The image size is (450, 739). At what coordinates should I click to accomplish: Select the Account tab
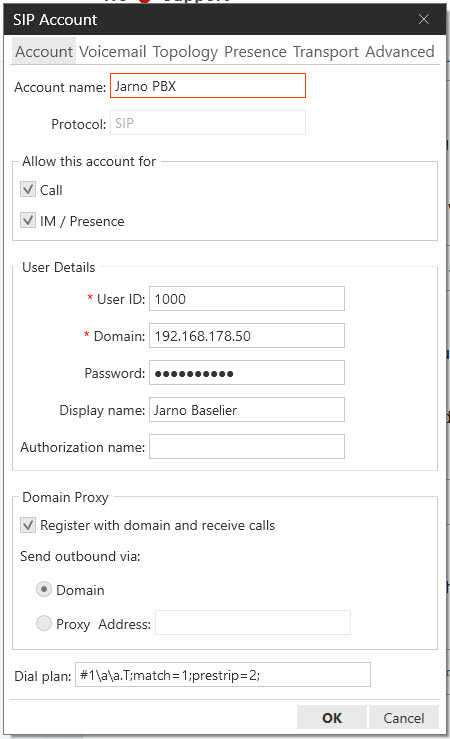tap(44, 51)
